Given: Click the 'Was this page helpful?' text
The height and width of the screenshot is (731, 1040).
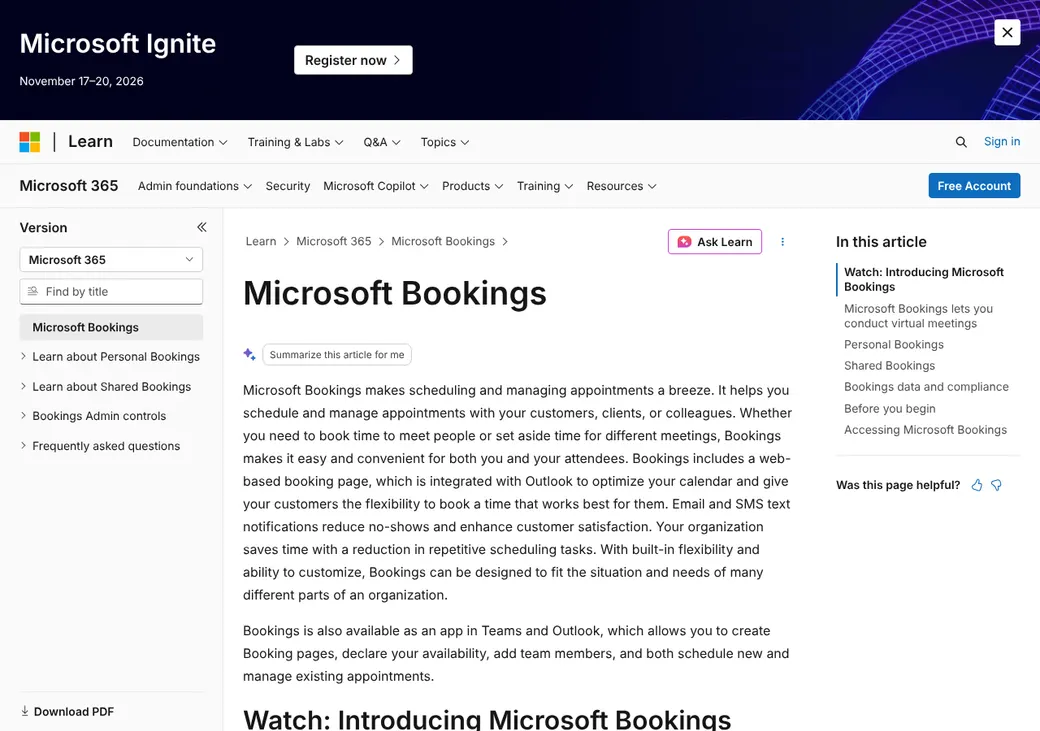Looking at the screenshot, I should coord(897,485).
